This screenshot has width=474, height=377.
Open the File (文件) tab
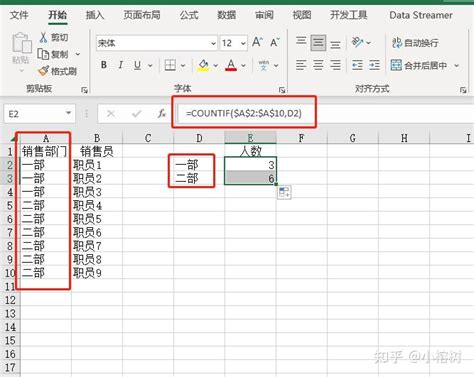coord(19,15)
